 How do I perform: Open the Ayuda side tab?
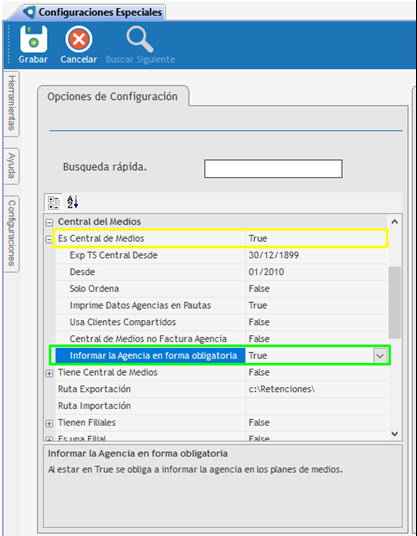point(12,166)
